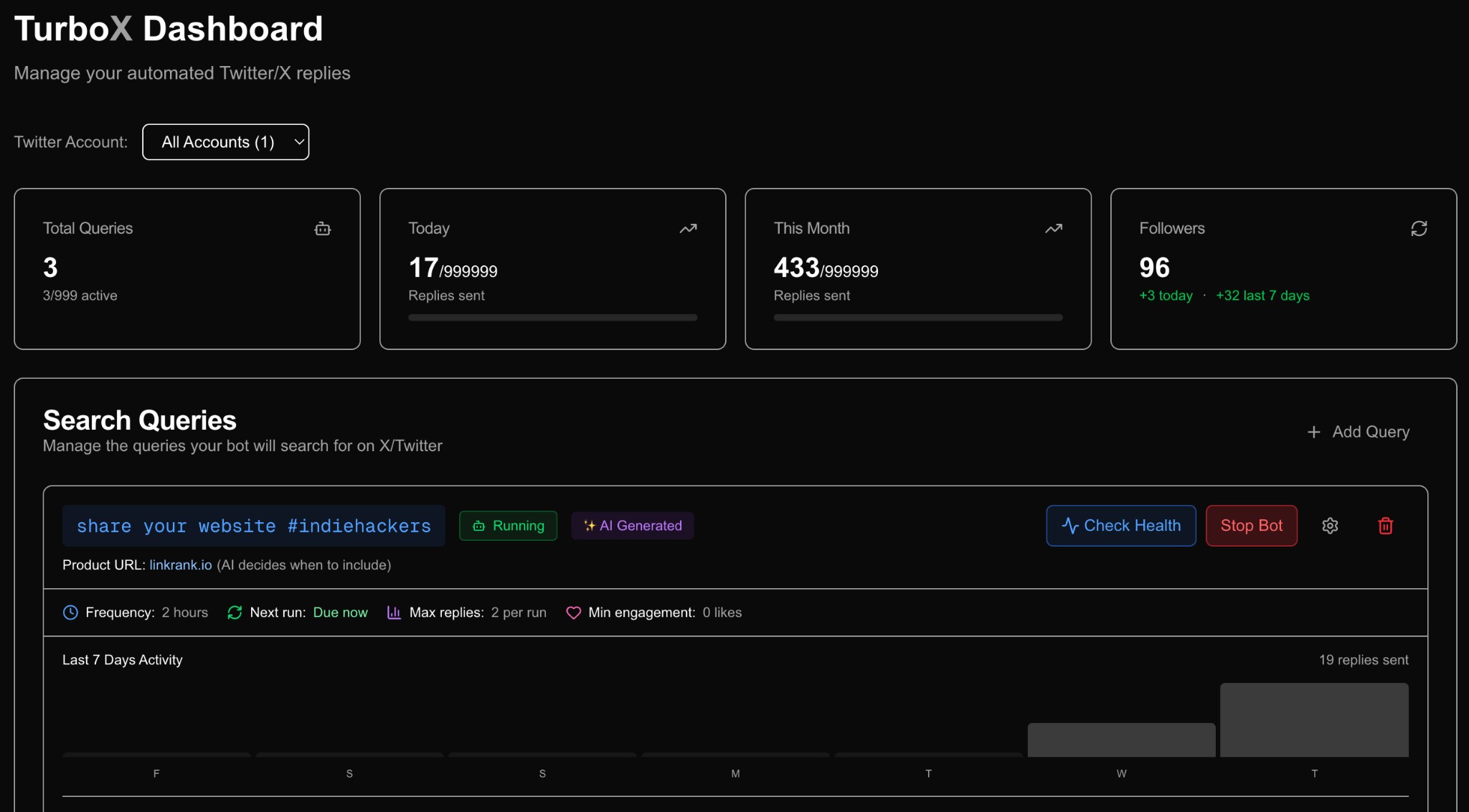Image resolution: width=1469 pixels, height=812 pixels.
Task: Click the Today replies progress bar
Action: point(552,317)
